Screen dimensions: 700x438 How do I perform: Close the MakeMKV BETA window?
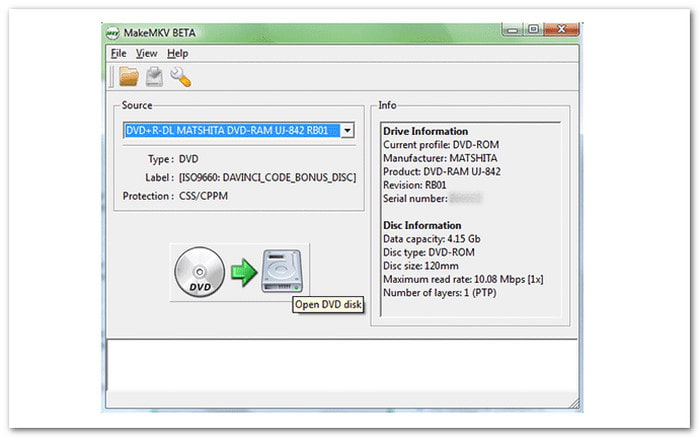click(562, 29)
